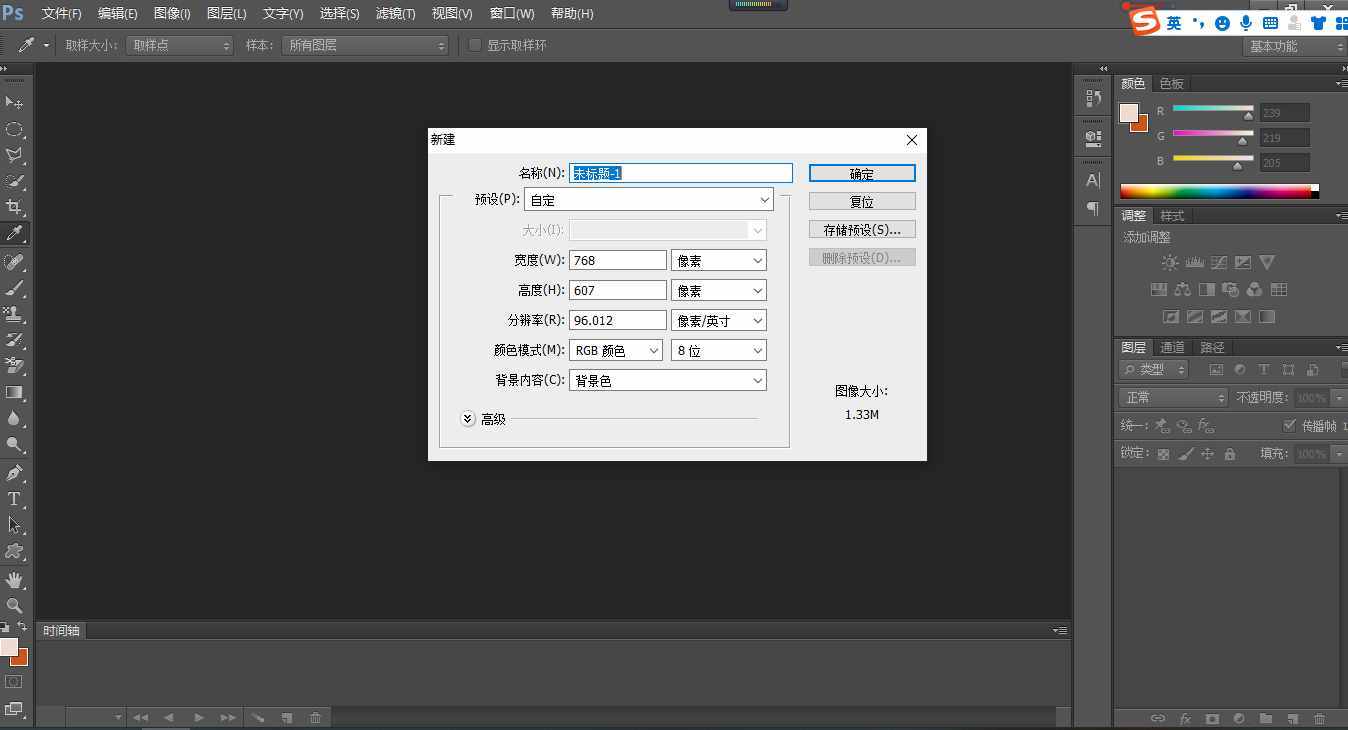This screenshot has height=730, width=1348.
Task: Select the Hand tool
Action: (14, 580)
